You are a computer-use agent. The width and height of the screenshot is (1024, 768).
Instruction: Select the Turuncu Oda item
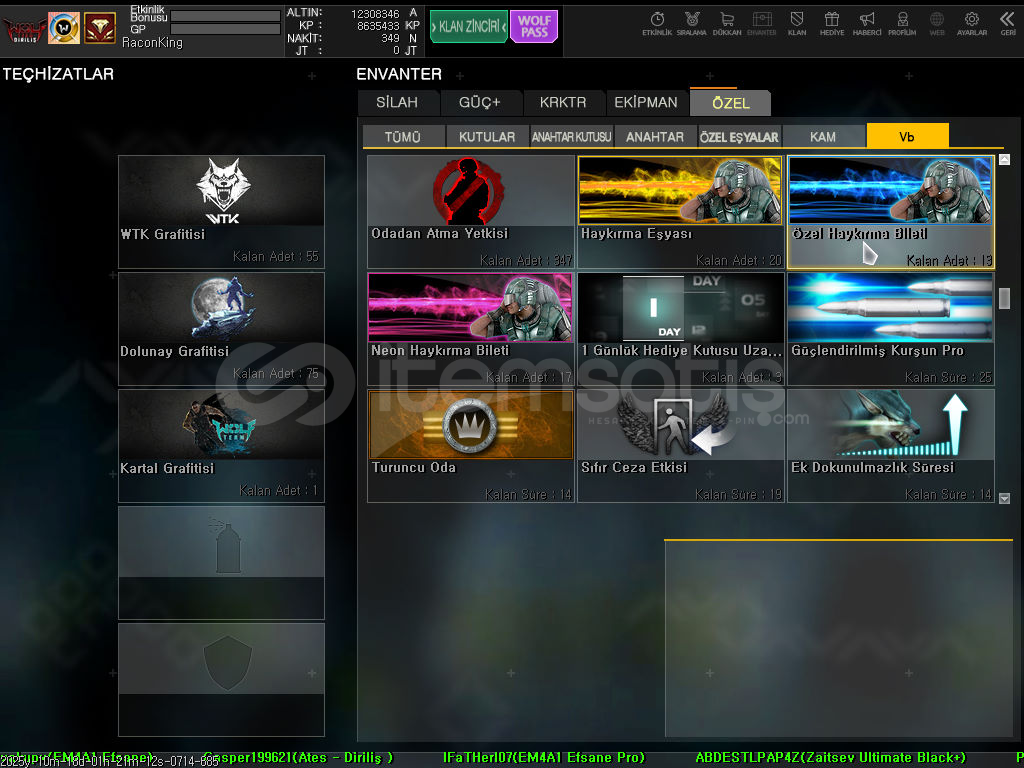click(x=471, y=446)
